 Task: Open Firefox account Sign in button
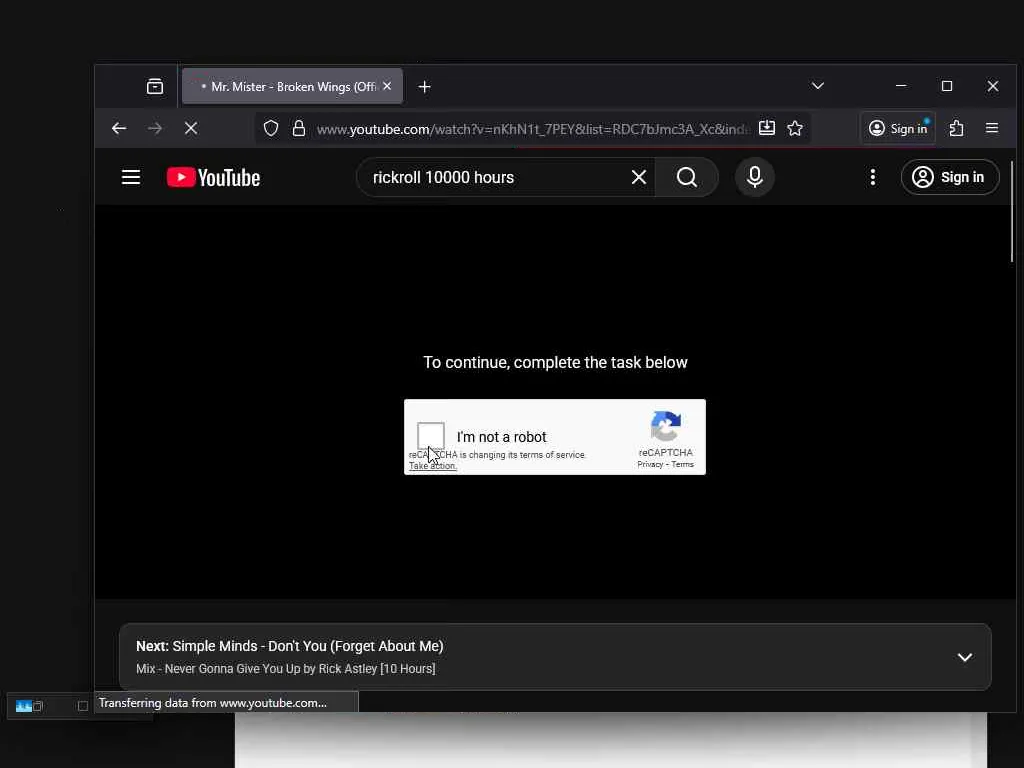(x=898, y=128)
